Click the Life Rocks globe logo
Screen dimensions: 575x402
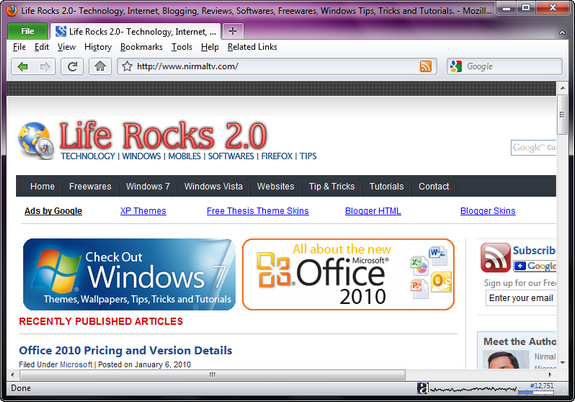[36, 141]
